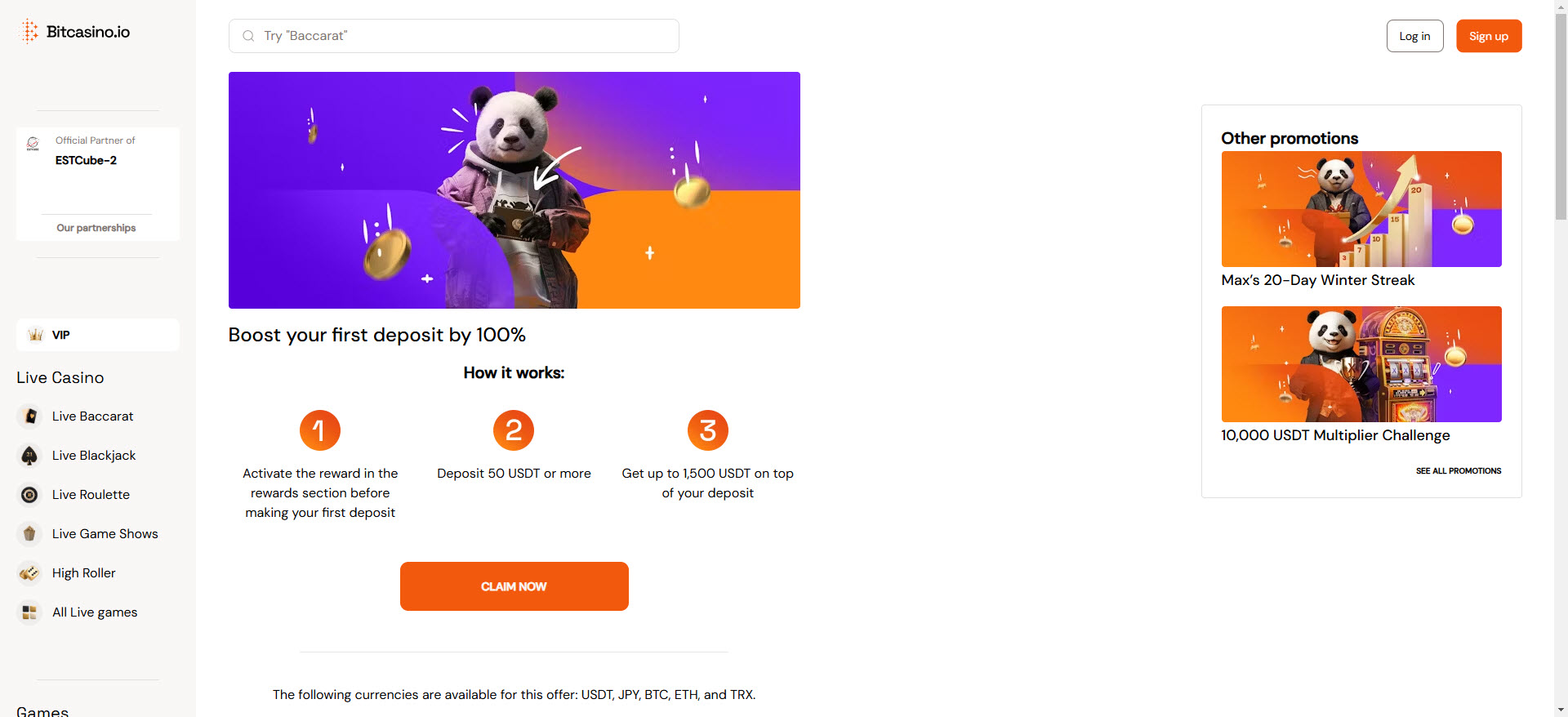
Task: Open the All Live games grid icon
Action: pyautogui.click(x=29, y=612)
